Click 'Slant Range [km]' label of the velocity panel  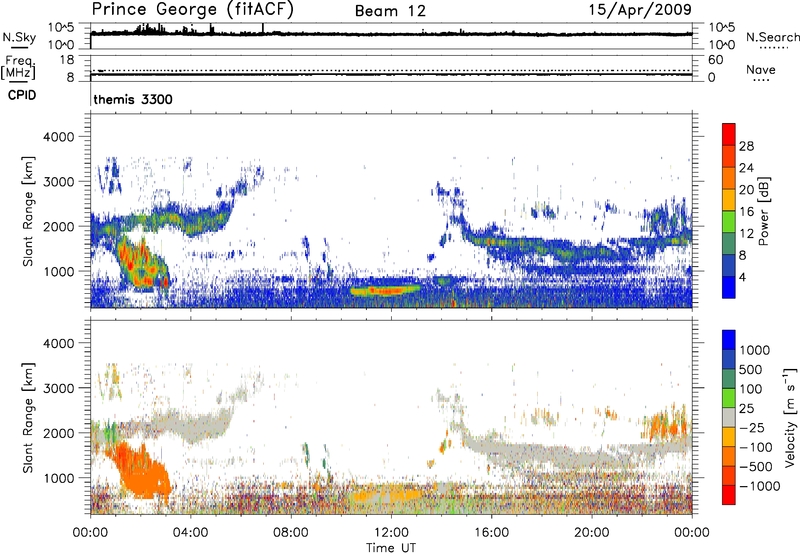point(28,418)
